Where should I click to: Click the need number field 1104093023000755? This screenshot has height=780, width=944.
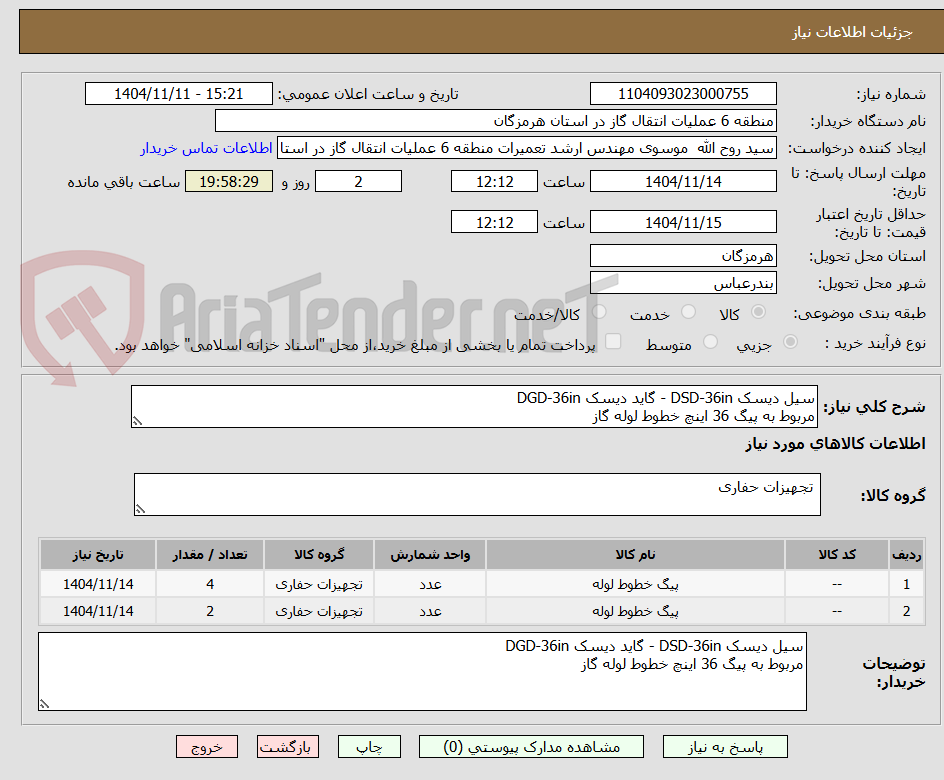[683, 94]
